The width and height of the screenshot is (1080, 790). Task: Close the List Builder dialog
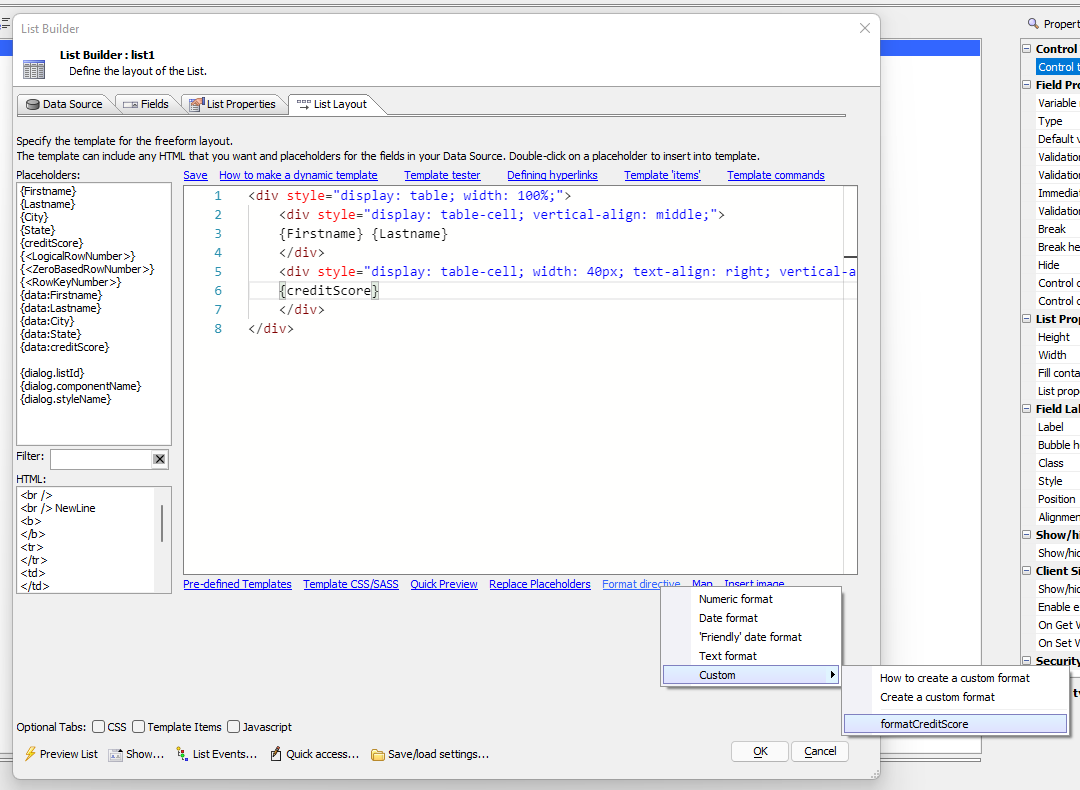(x=864, y=28)
